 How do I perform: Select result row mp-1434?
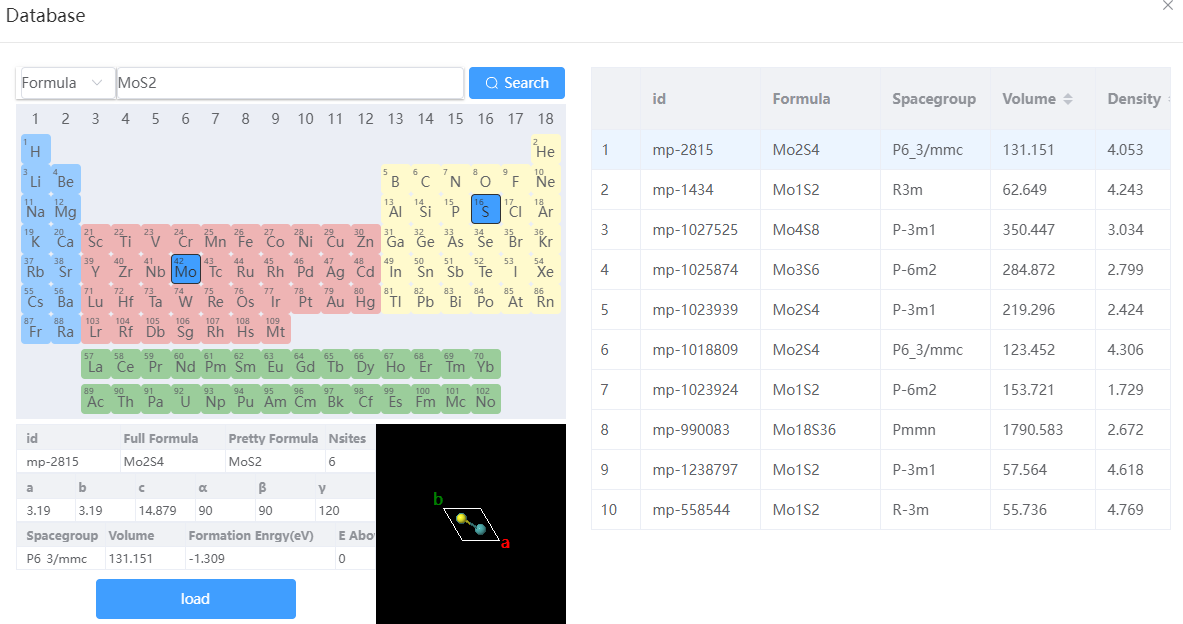[880, 189]
